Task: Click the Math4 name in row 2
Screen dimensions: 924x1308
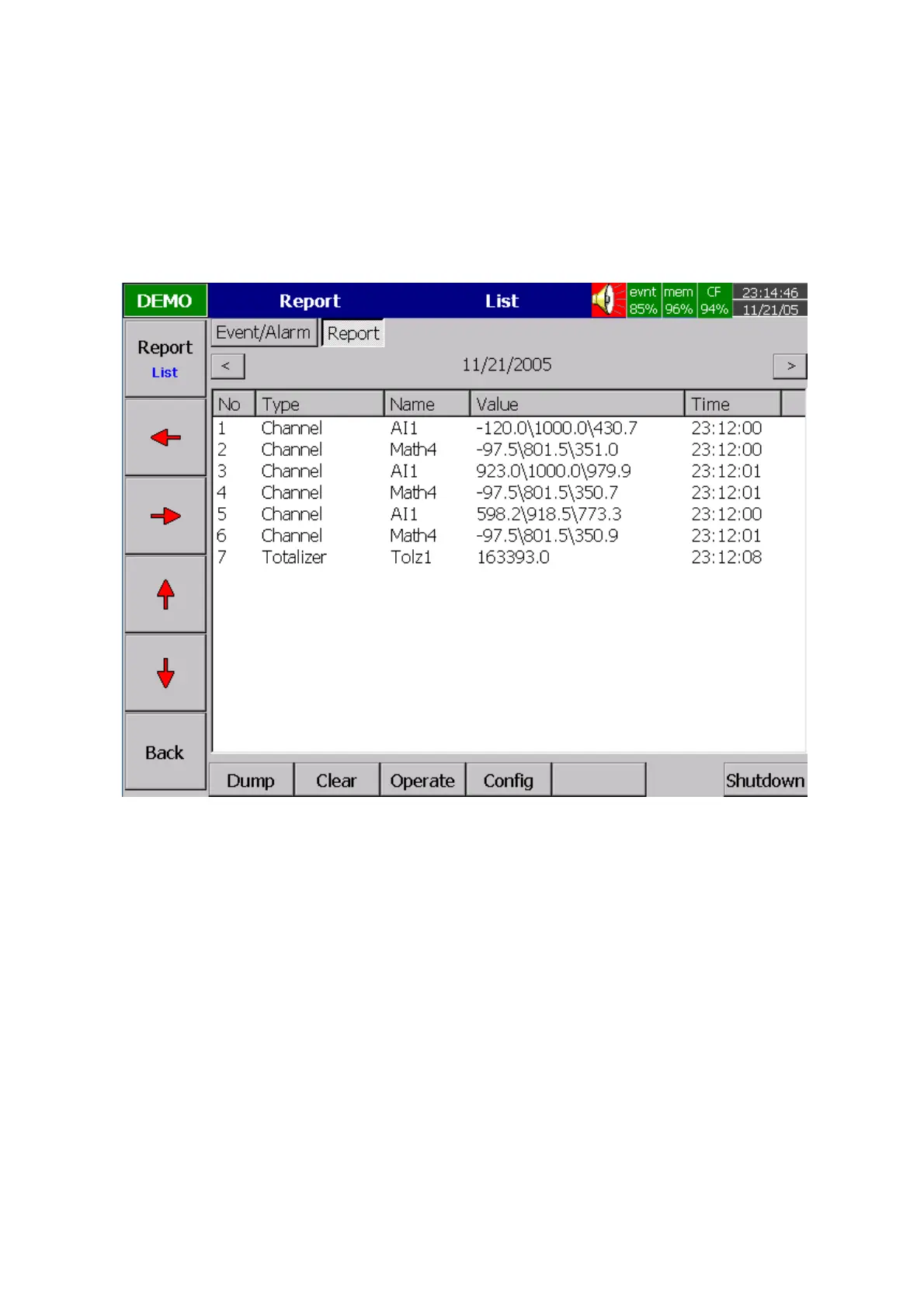Action: (x=413, y=450)
